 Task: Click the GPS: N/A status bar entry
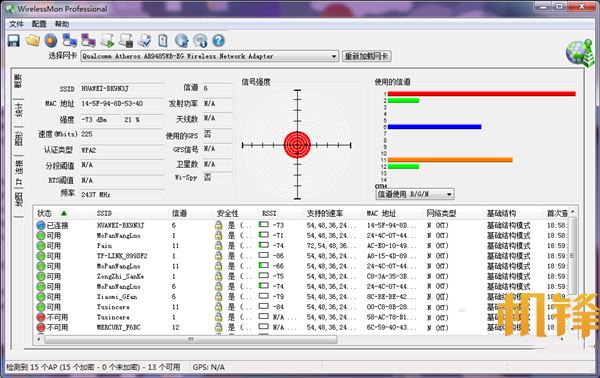point(209,367)
